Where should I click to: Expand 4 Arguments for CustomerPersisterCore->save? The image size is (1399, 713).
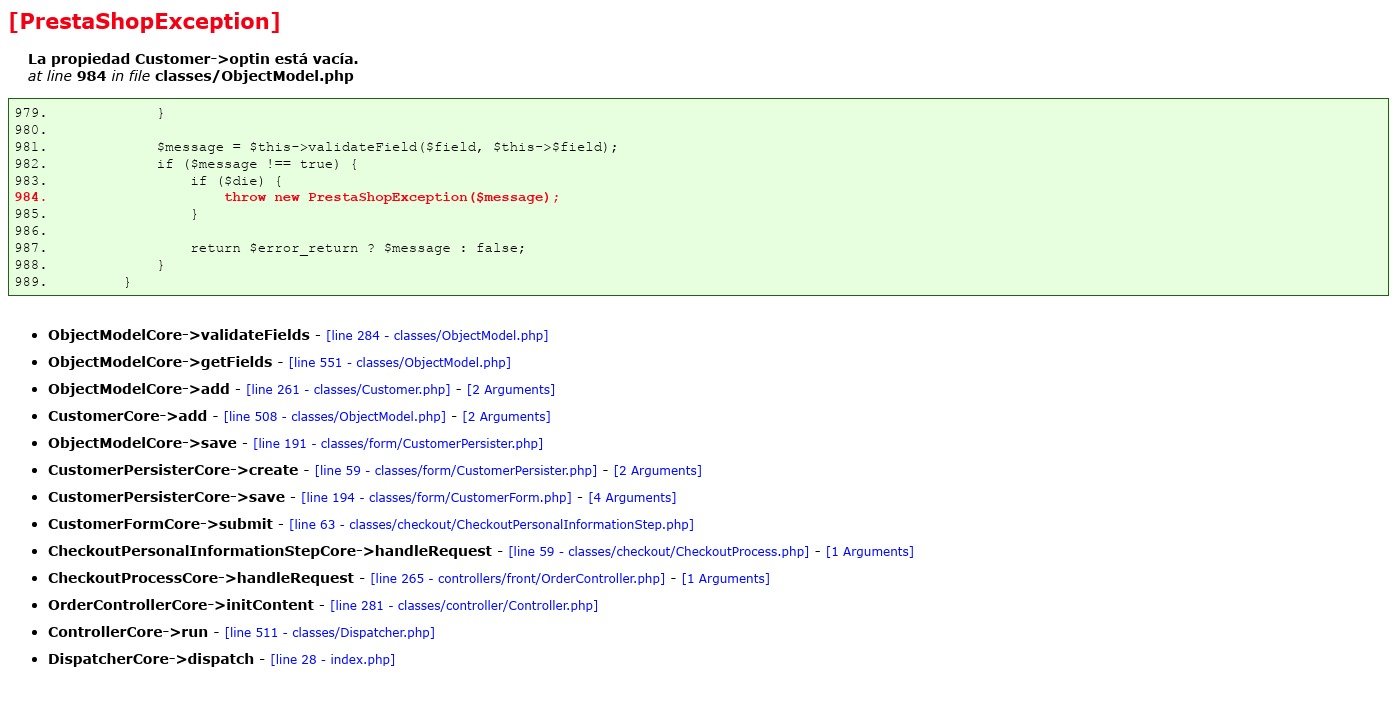coord(632,498)
